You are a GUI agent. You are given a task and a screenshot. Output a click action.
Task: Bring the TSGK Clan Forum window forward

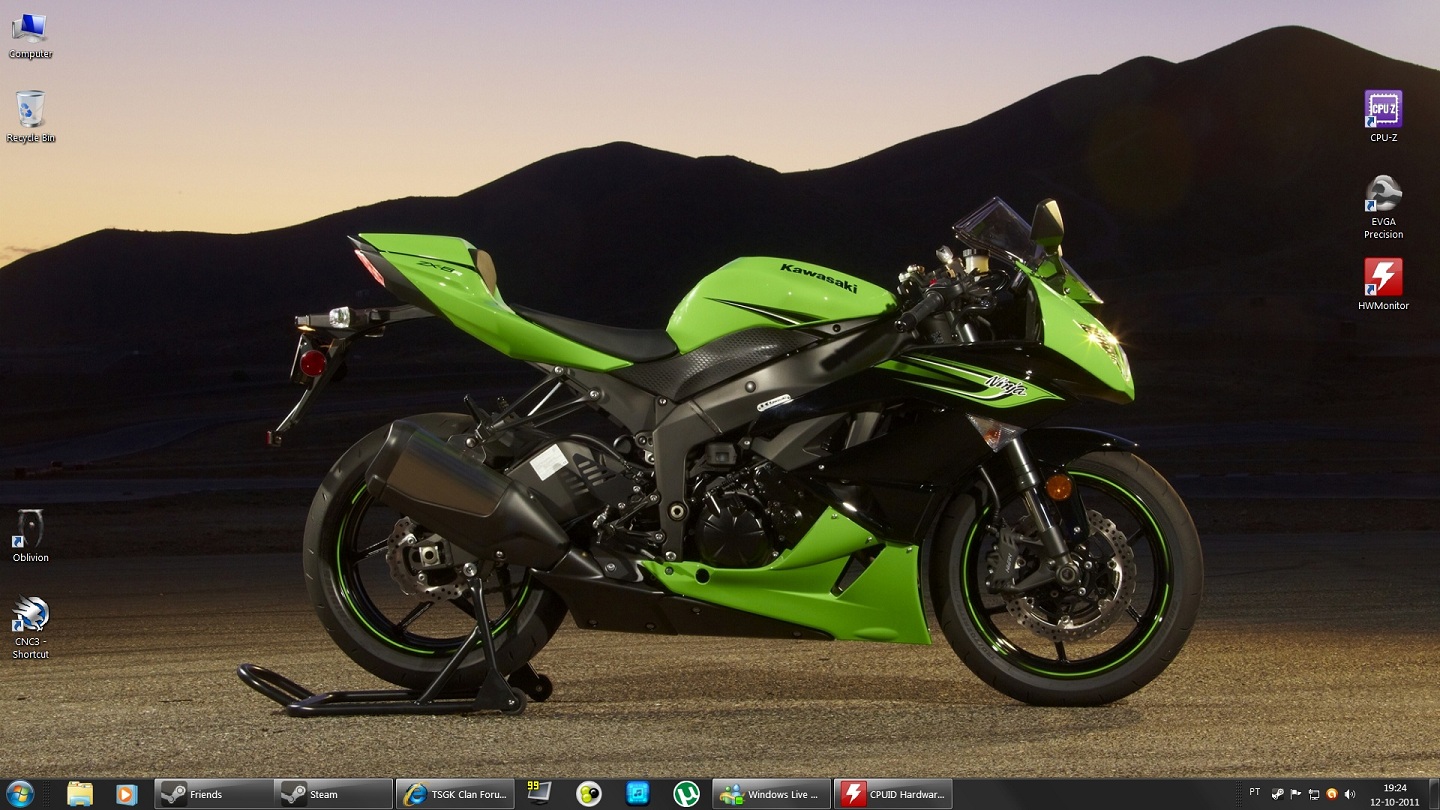coord(455,793)
